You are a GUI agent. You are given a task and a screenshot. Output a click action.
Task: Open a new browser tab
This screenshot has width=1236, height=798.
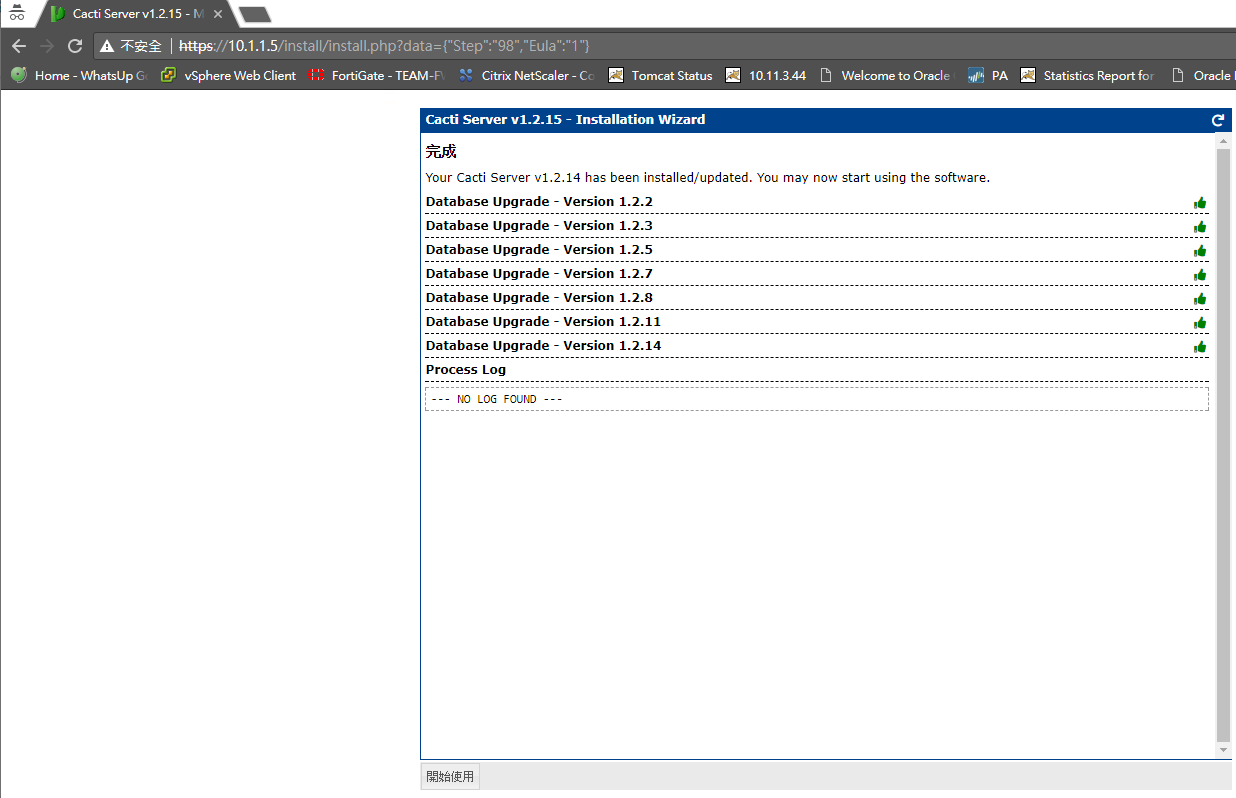[255, 14]
